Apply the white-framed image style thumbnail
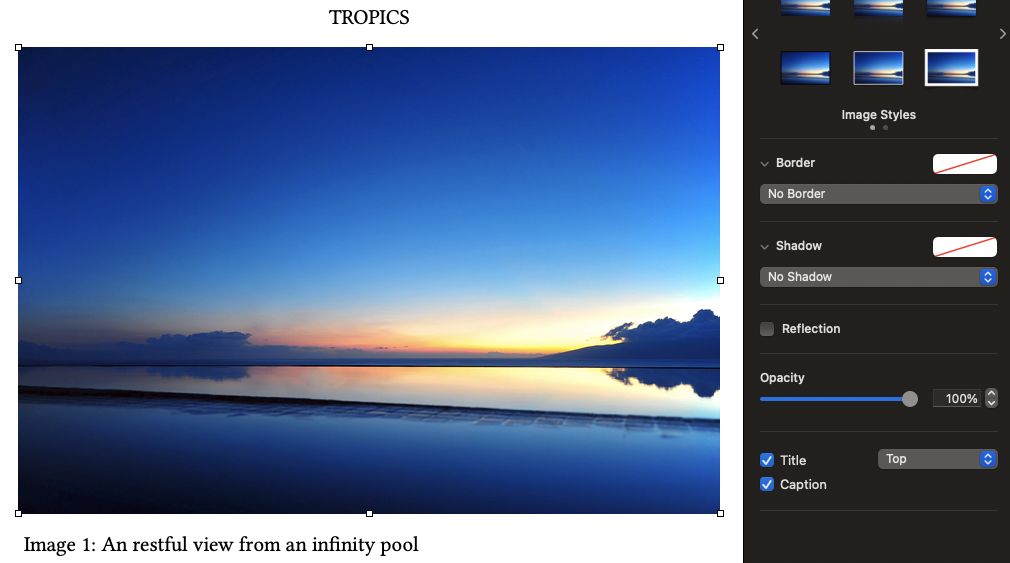 click(x=951, y=68)
